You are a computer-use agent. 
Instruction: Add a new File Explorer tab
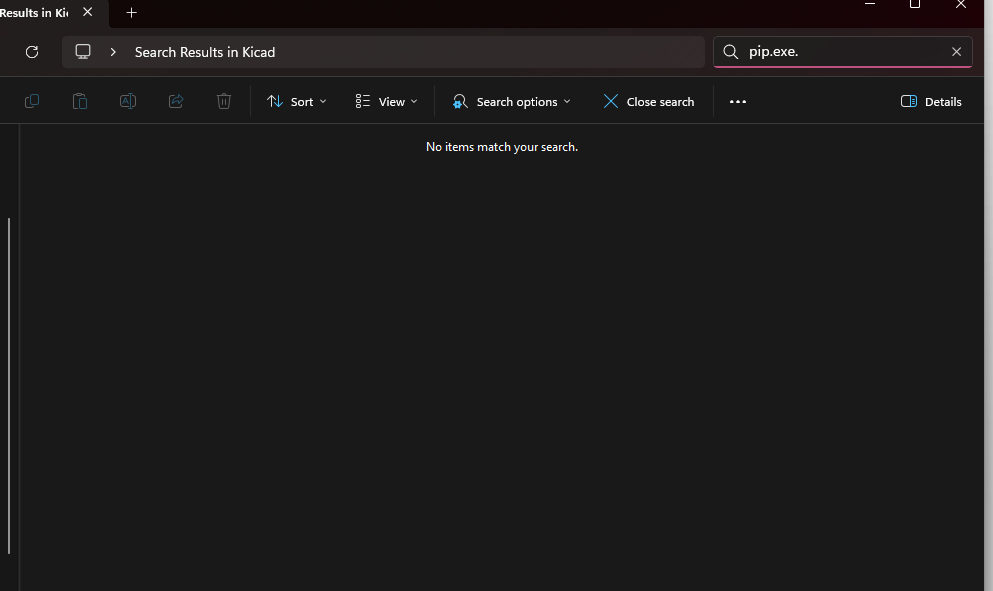click(131, 13)
